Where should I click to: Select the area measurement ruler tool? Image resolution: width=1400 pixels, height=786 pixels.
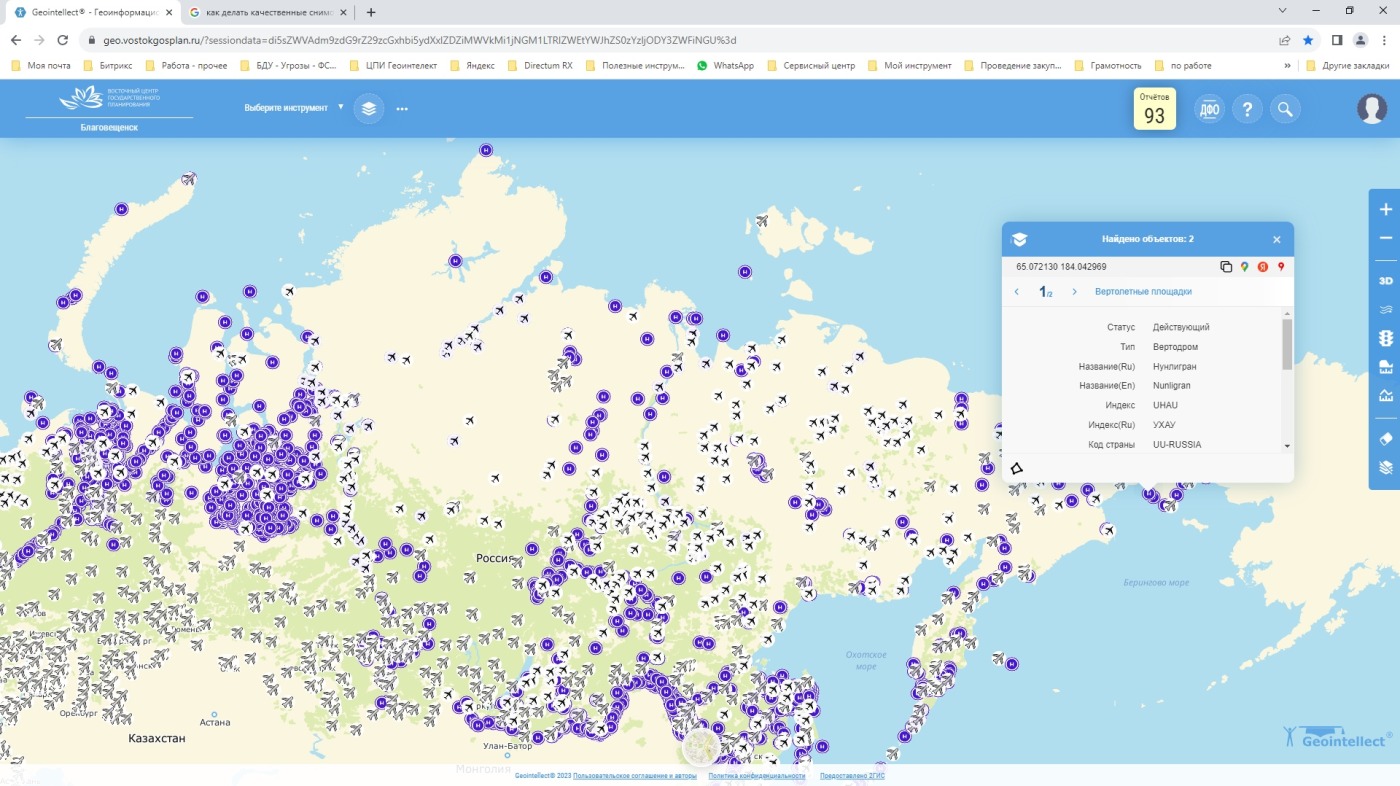[1386, 367]
